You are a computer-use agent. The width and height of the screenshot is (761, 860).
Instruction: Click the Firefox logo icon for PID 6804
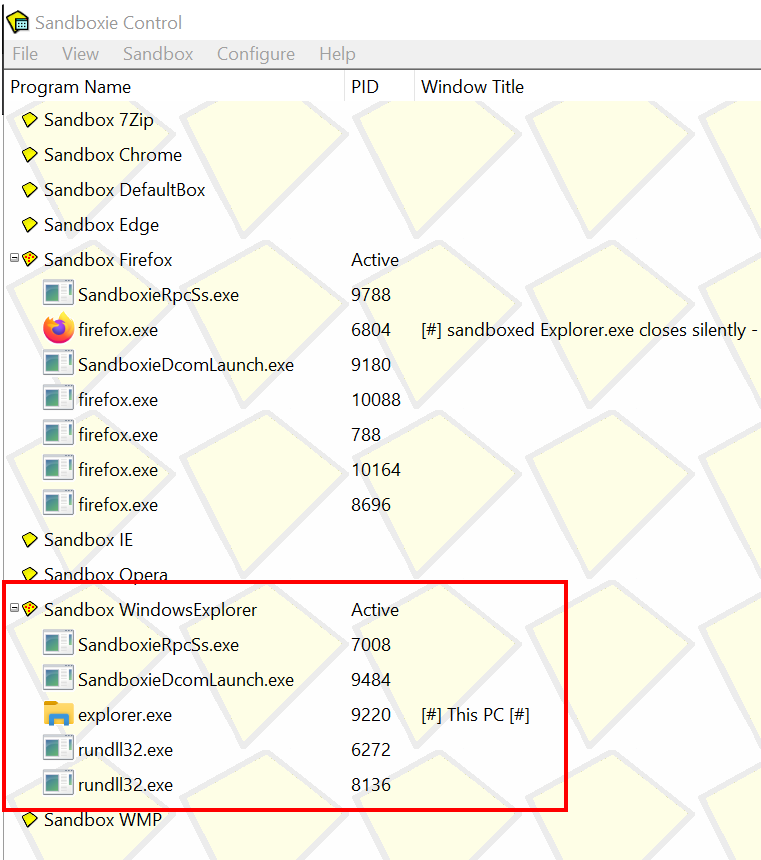(x=58, y=329)
